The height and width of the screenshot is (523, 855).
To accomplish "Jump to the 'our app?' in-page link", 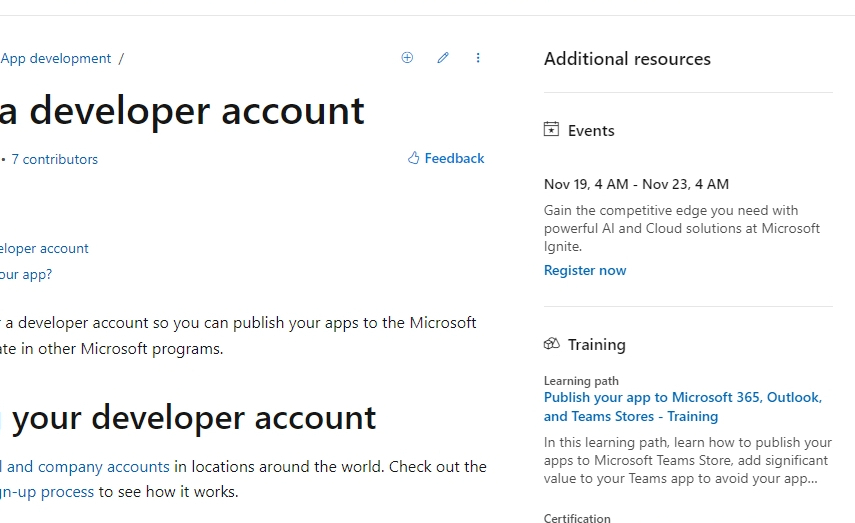I will click(26, 274).
